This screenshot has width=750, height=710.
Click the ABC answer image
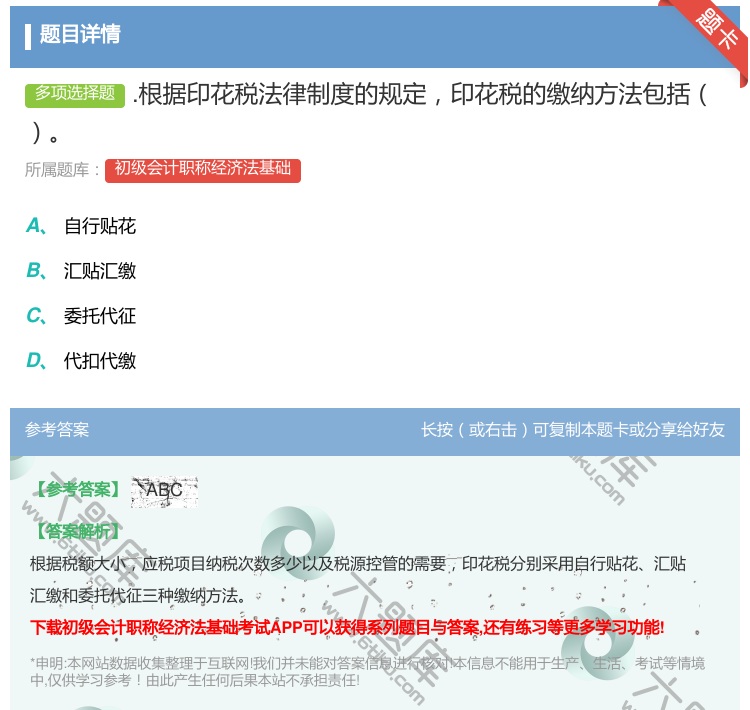(165, 492)
